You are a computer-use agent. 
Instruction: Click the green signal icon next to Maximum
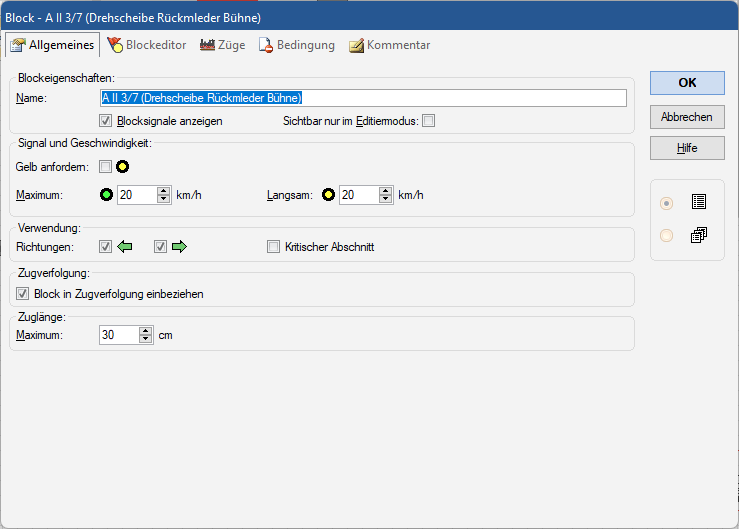[106, 195]
